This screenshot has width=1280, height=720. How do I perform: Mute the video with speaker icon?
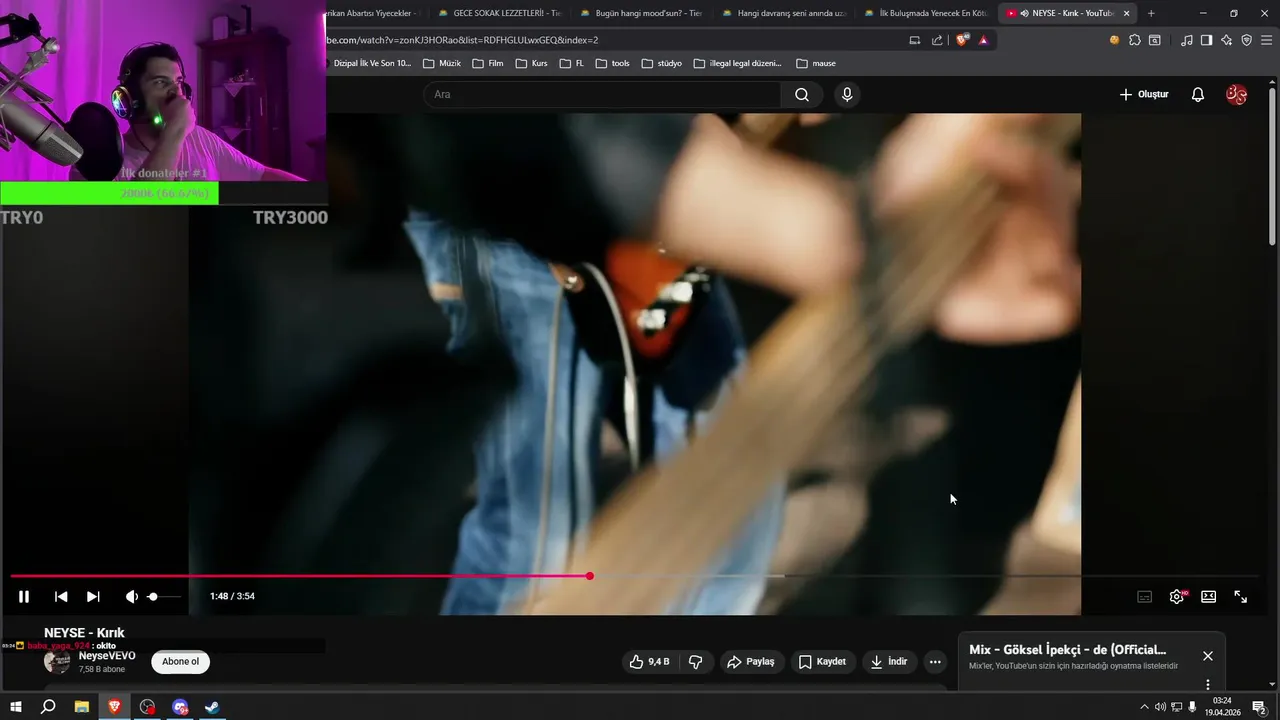click(x=131, y=596)
